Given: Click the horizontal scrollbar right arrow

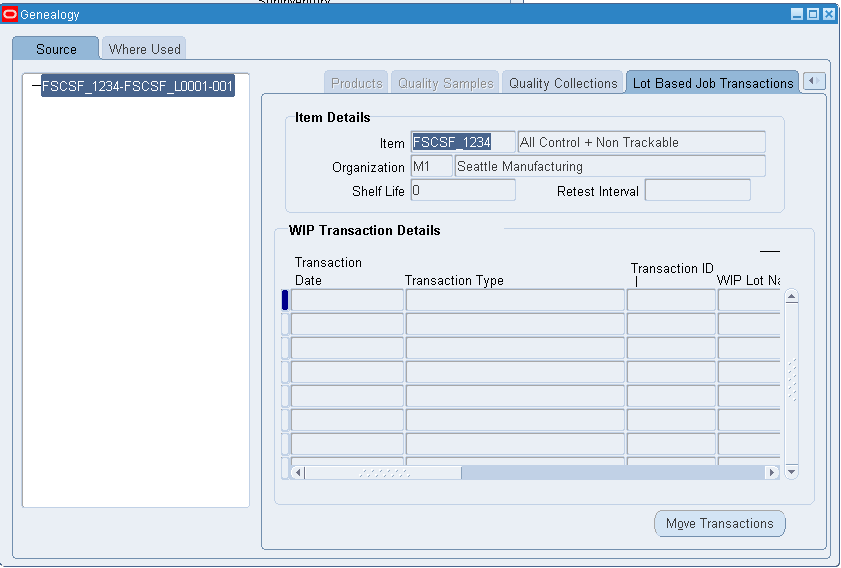Looking at the screenshot, I should click(772, 473).
